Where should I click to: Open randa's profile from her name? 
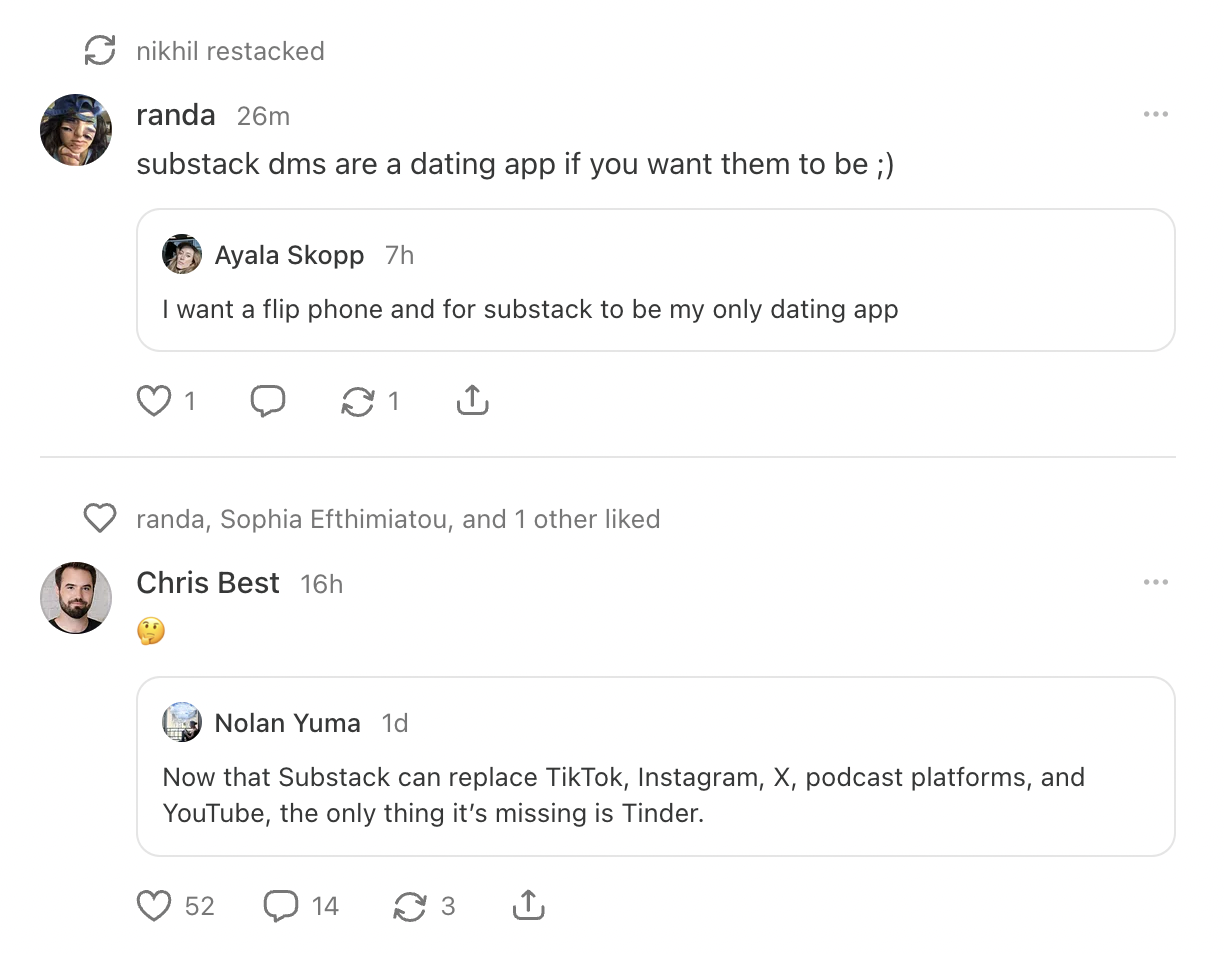[x=176, y=115]
